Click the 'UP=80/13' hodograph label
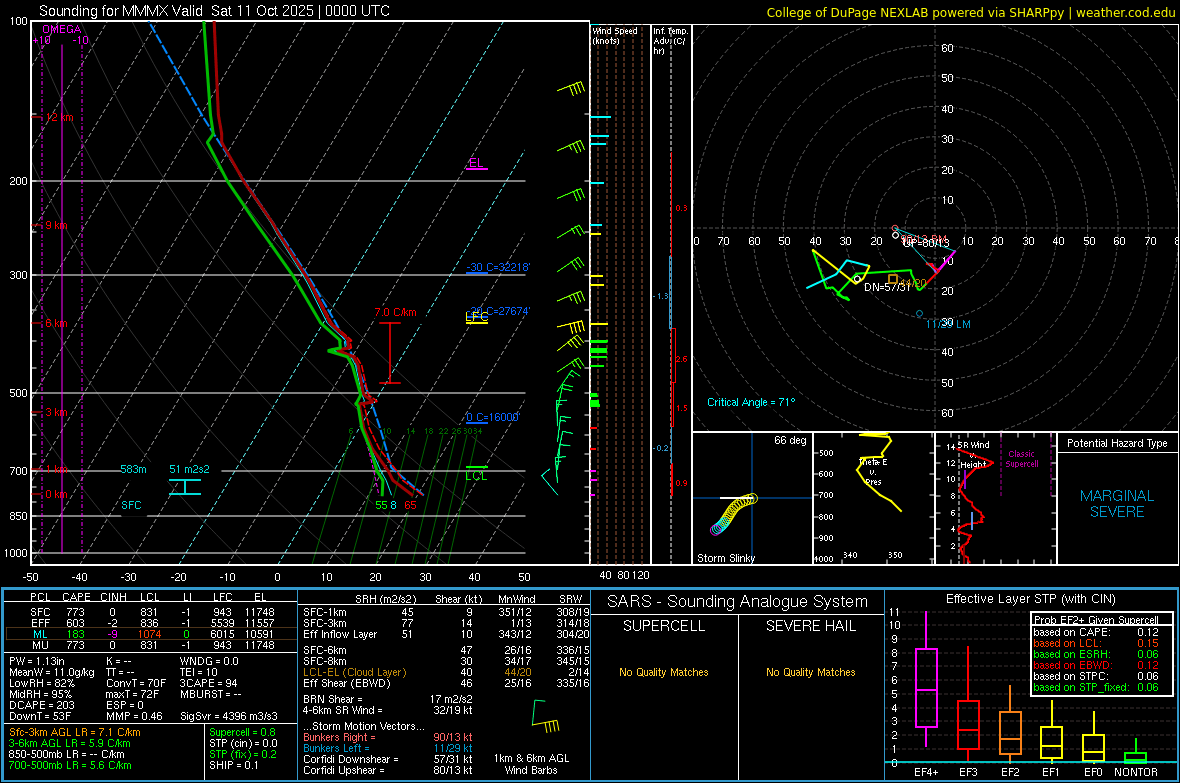 pos(926,243)
